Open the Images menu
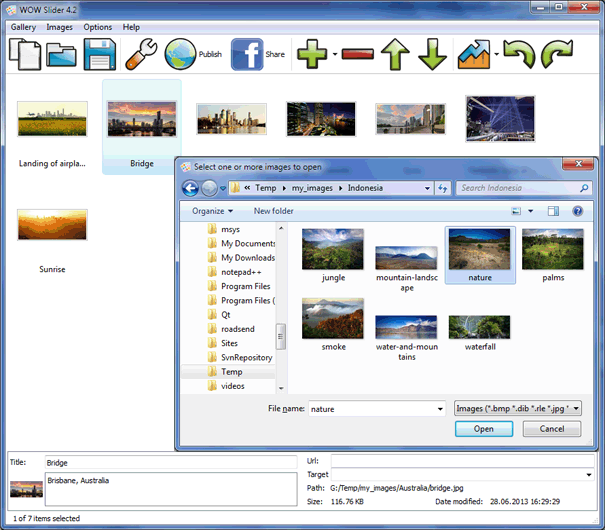 (x=59, y=27)
